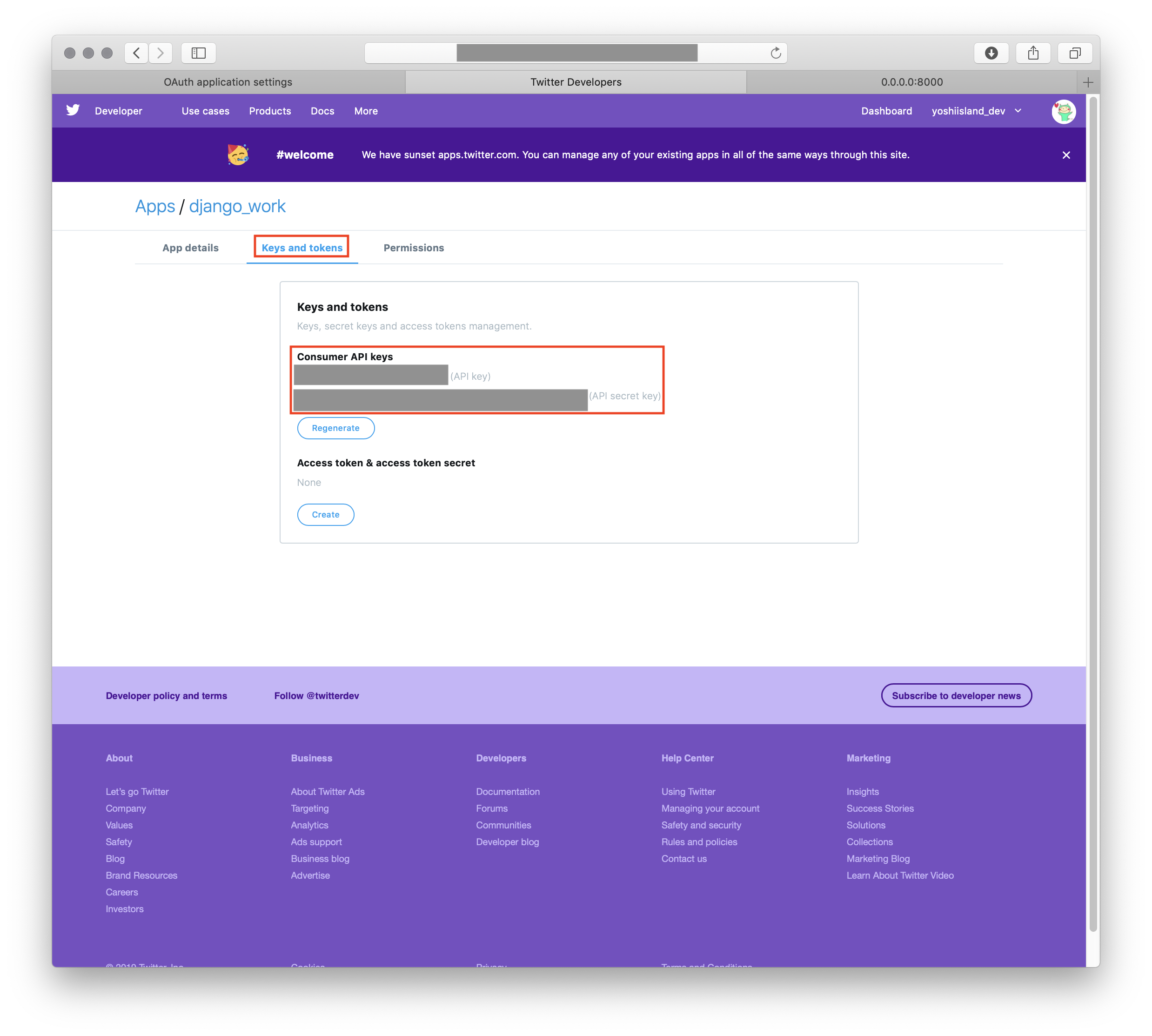This screenshot has height=1036, width=1152.
Task: Switch to OAuth application settings tab
Action: (x=228, y=82)
